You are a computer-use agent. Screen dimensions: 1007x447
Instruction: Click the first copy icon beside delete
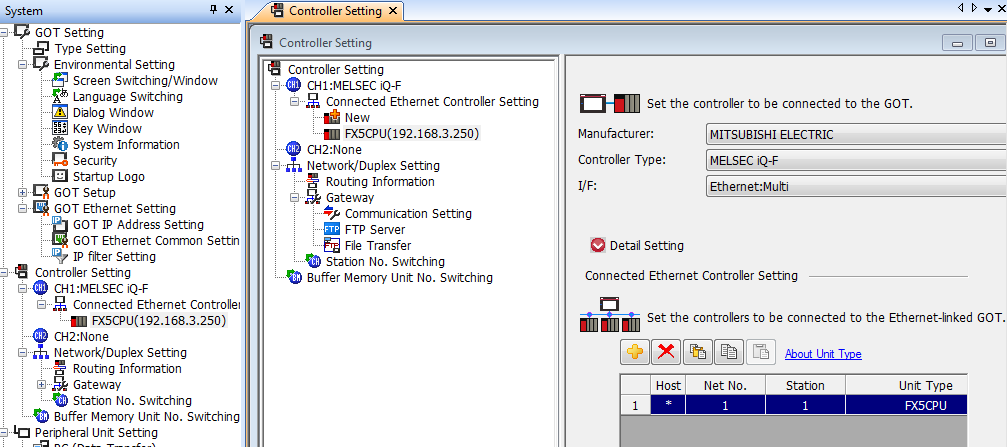pyautogui.click(x=697, y=352)
